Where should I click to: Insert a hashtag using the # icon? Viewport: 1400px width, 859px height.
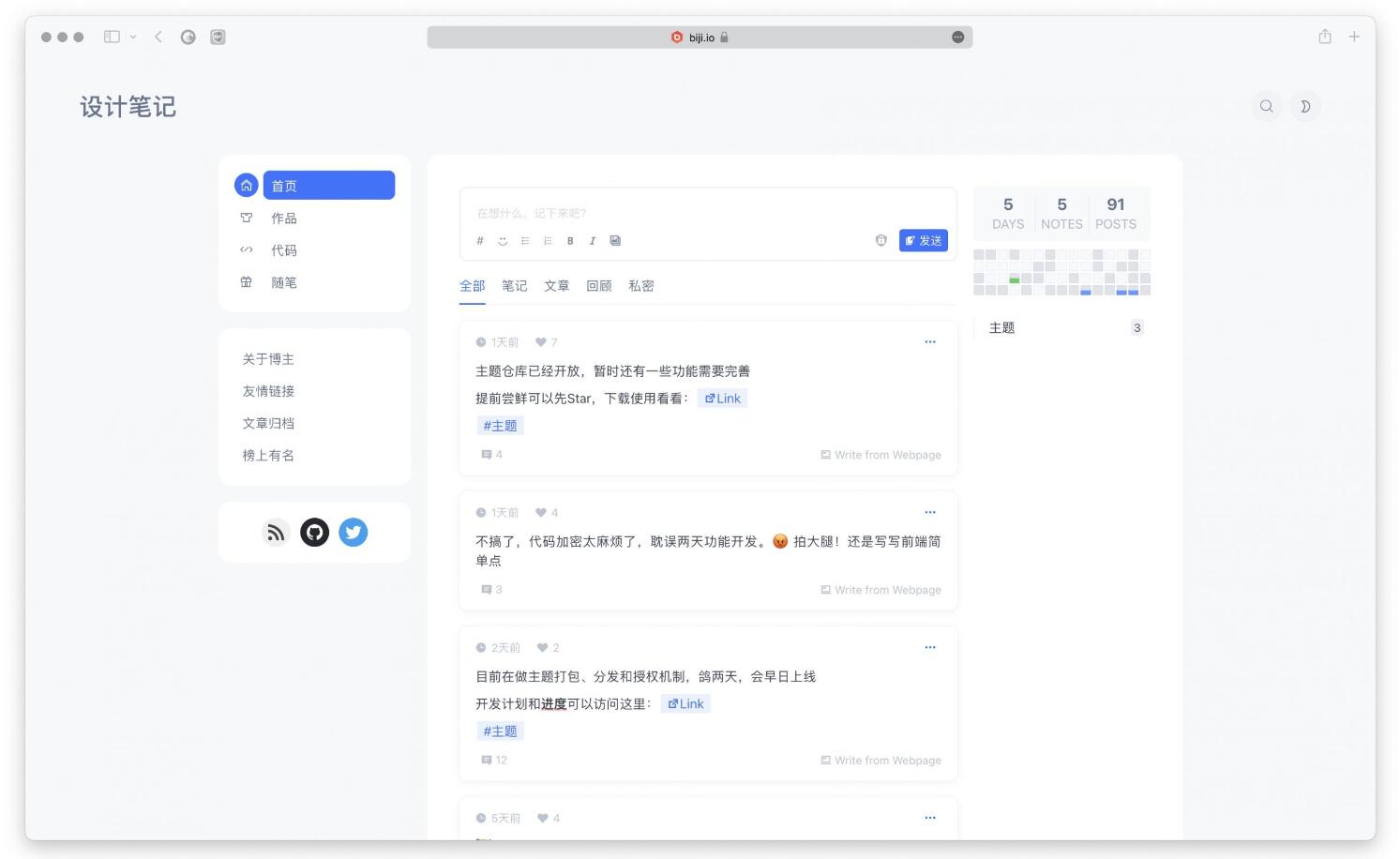tap(480, 241)
